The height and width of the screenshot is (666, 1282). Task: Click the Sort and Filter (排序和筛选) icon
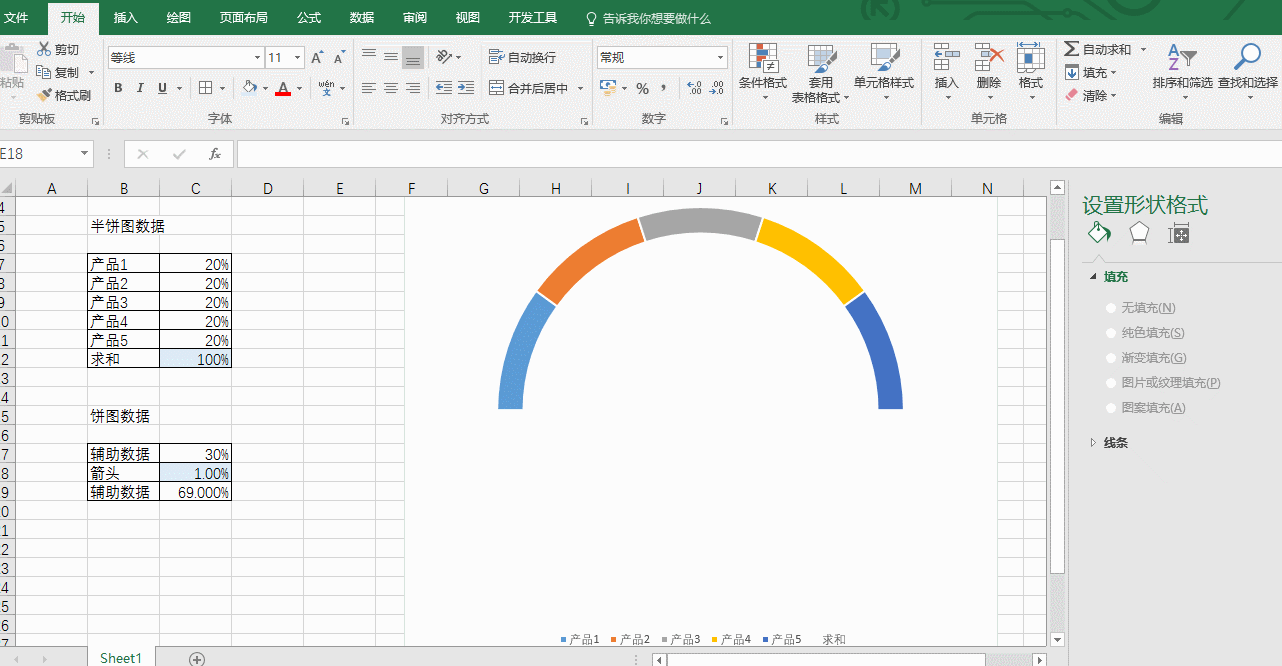(x=1182, y=68)
